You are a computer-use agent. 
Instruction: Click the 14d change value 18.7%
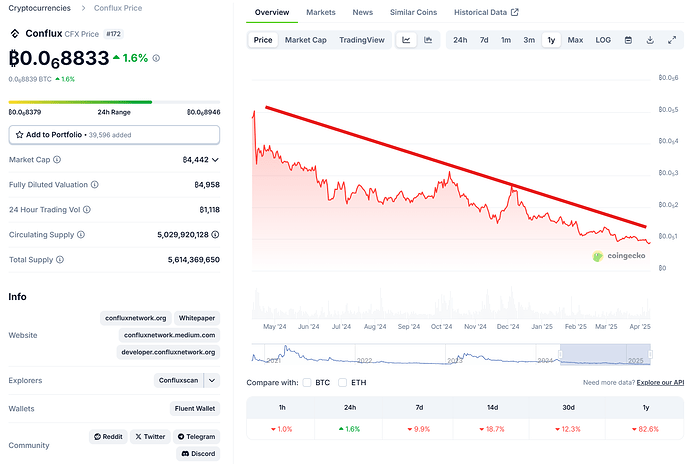coord(492,429)
